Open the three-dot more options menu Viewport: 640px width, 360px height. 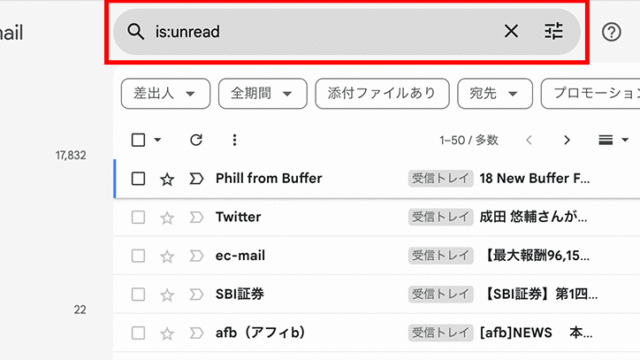[234, 140]
